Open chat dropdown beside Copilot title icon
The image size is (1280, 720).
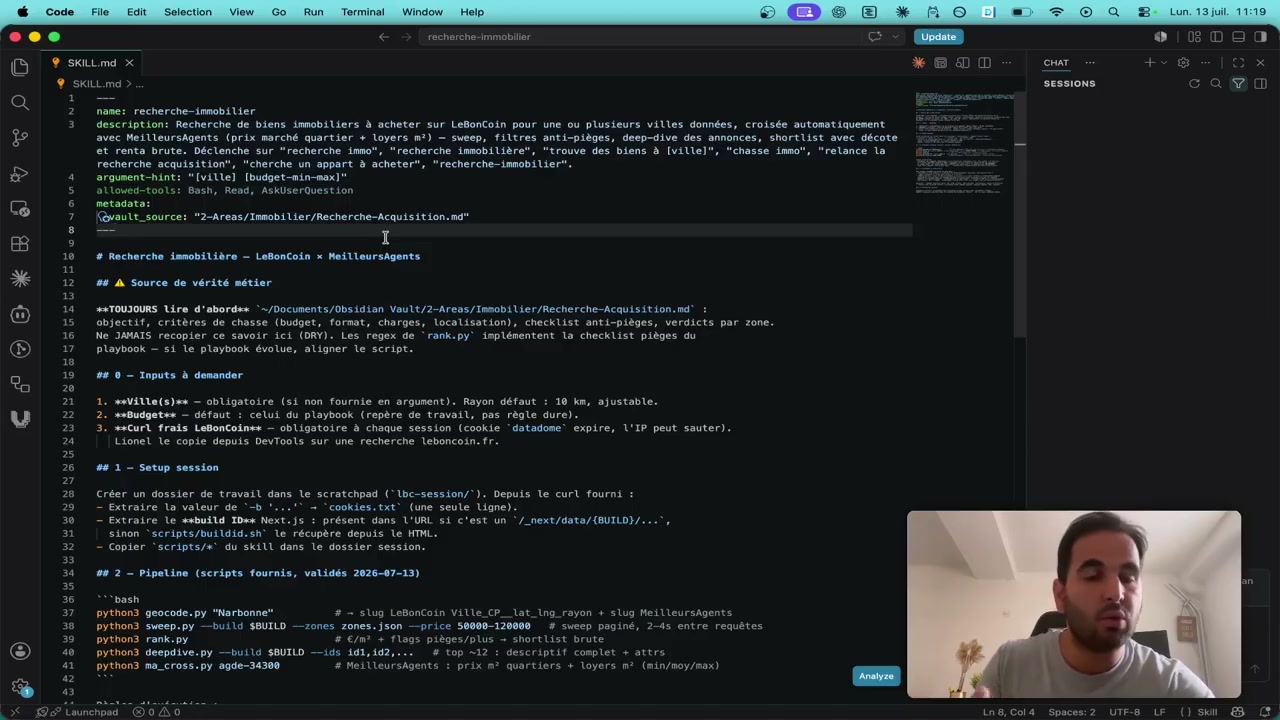(x=893, y=37)
